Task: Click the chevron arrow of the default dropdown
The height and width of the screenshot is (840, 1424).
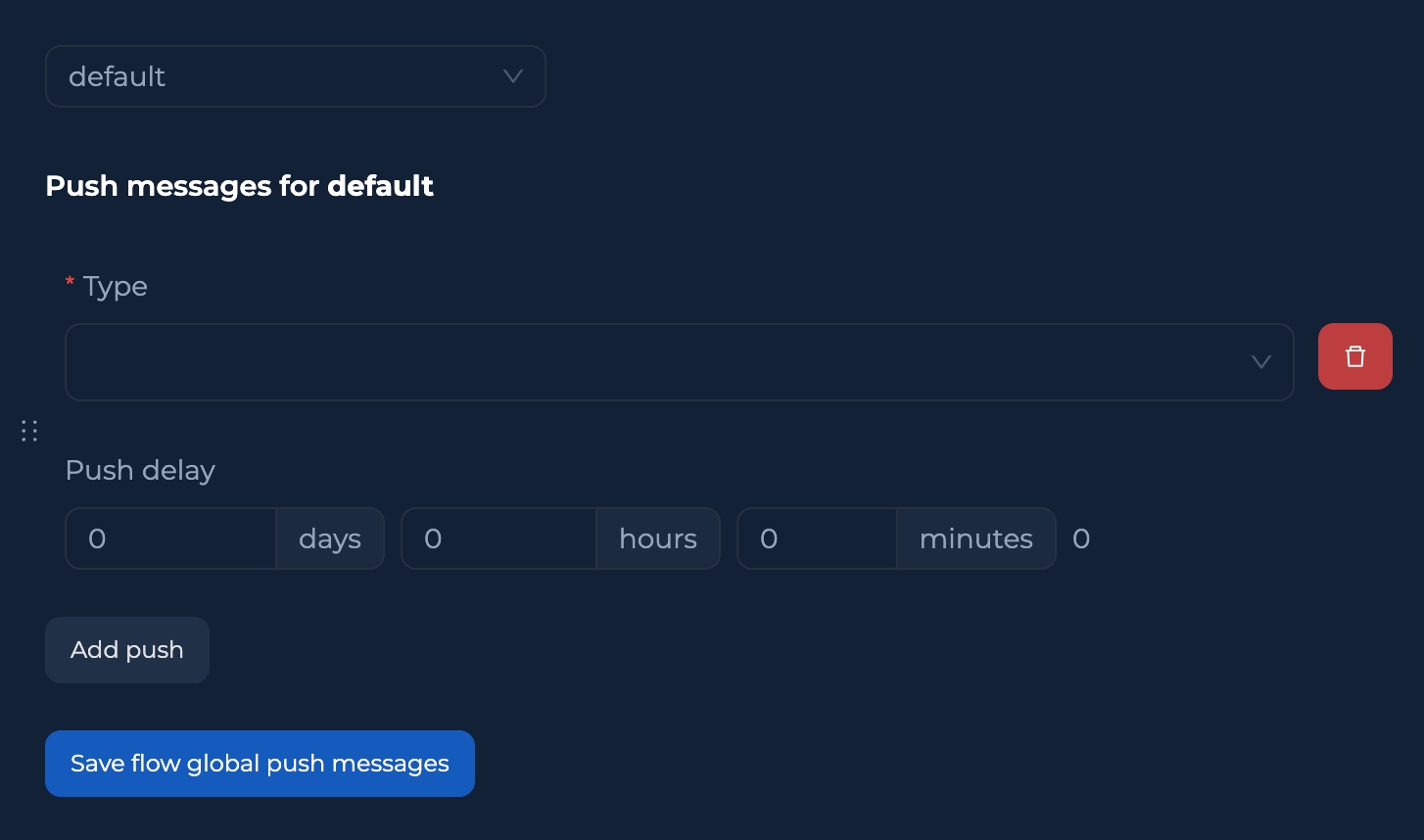Action: tap(512, 76)
